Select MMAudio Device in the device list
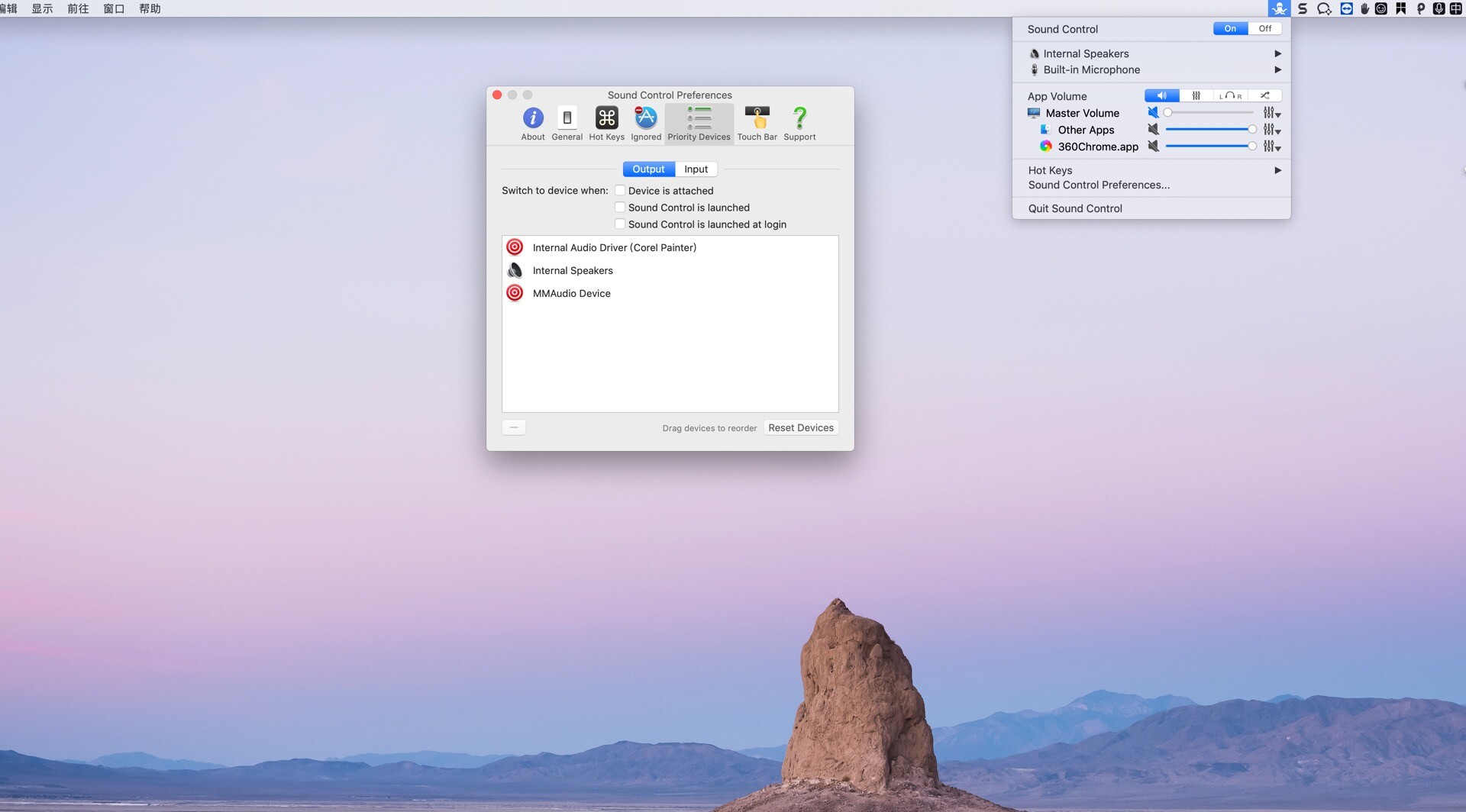Image resolution: width=1466 pixels, height=812 pixels. [571, 293]
